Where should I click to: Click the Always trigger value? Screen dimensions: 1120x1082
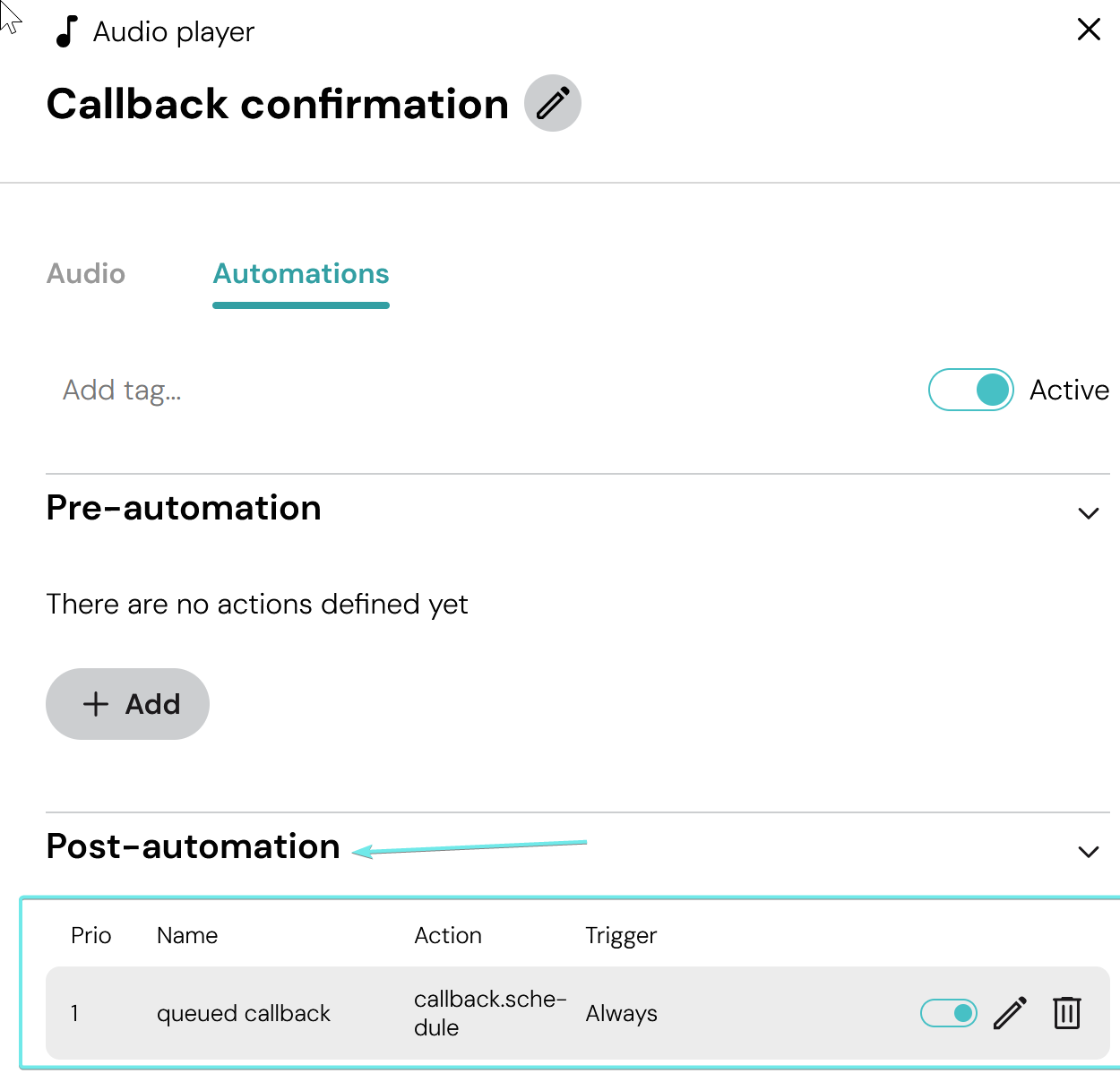click(622, 1013)
